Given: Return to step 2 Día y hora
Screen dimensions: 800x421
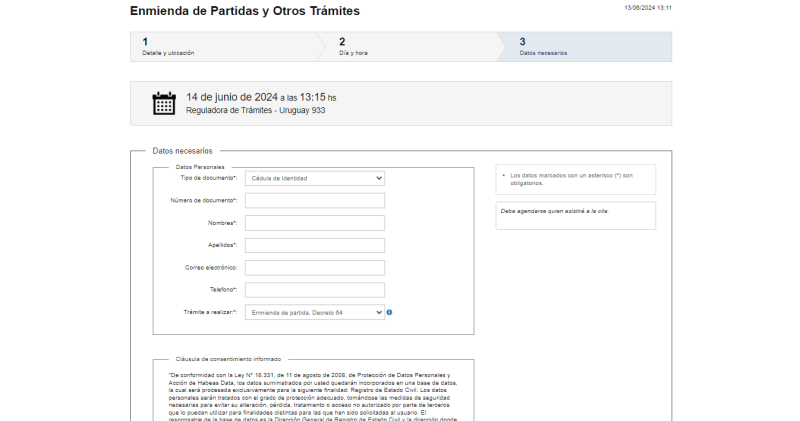Looking at the screenshot, I should coord(410,47).
